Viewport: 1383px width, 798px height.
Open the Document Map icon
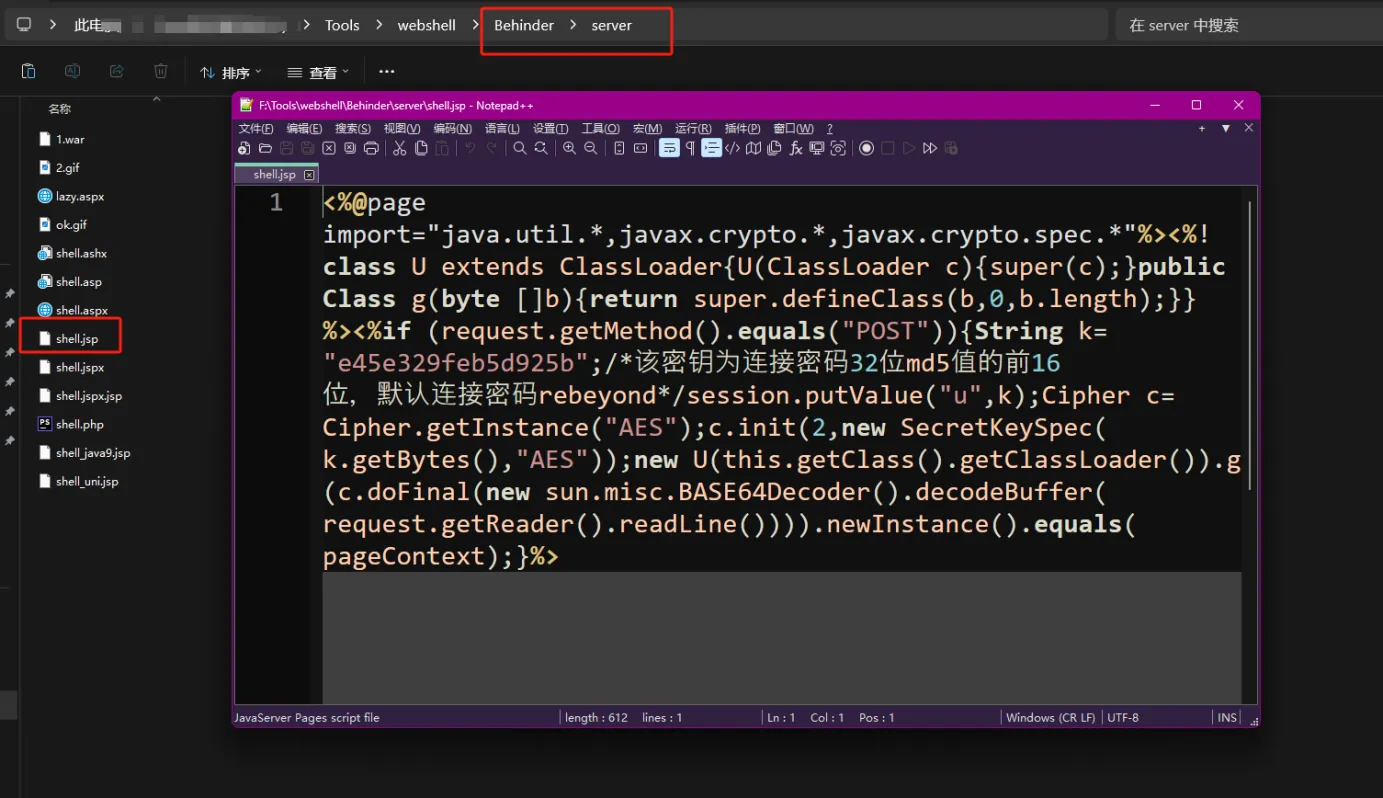pos(753,148)
